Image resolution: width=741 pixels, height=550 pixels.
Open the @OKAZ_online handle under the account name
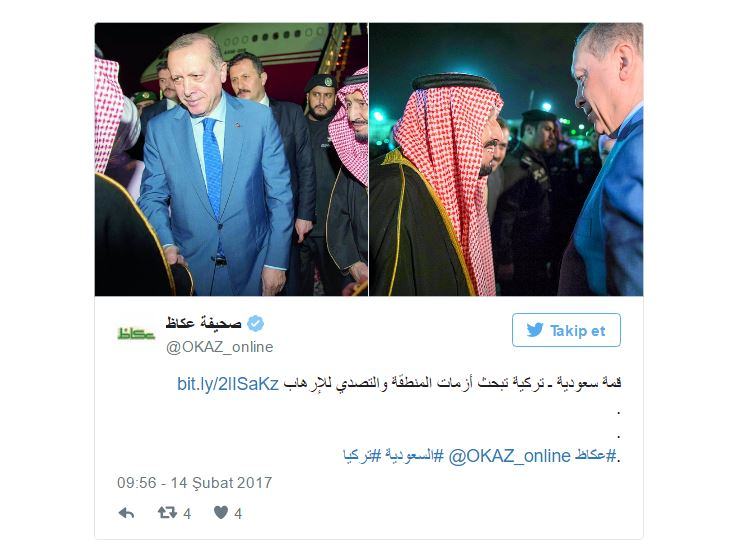coord(219,347)
